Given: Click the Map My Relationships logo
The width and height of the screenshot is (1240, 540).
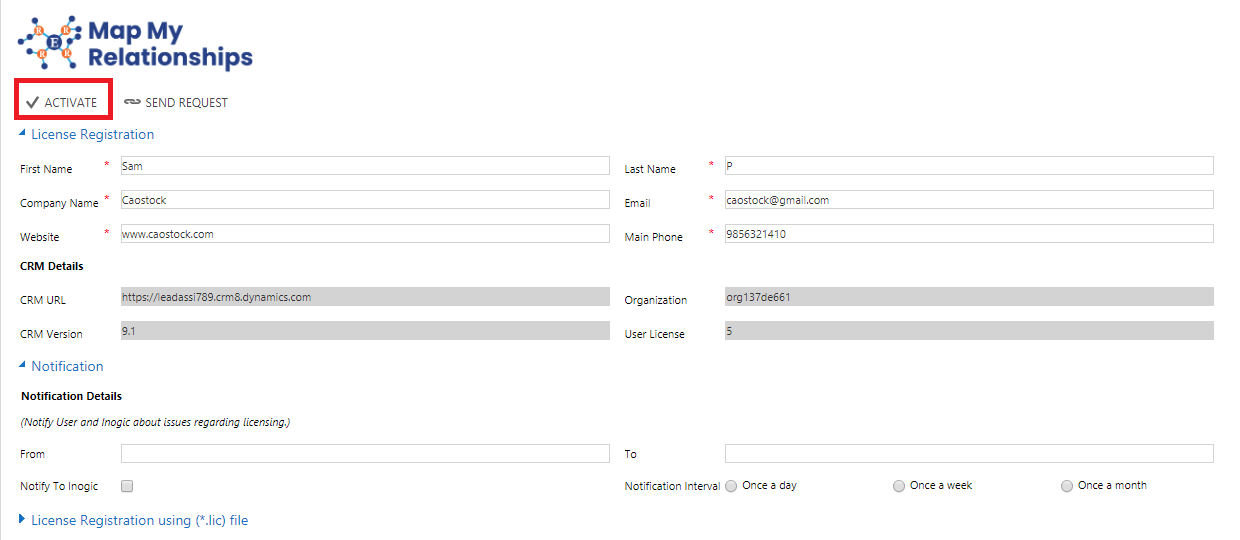Looking at the screenshot, I should click(x=136, y=44).
